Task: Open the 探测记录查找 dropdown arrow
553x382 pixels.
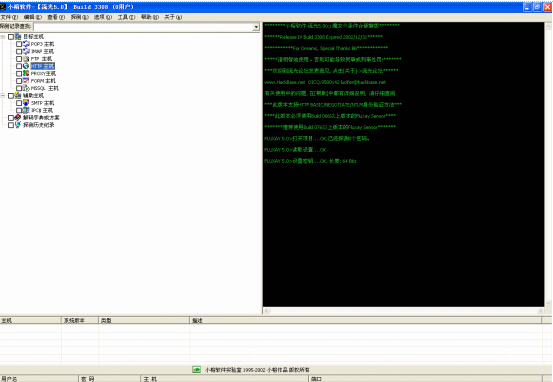Action: [256, 27]
